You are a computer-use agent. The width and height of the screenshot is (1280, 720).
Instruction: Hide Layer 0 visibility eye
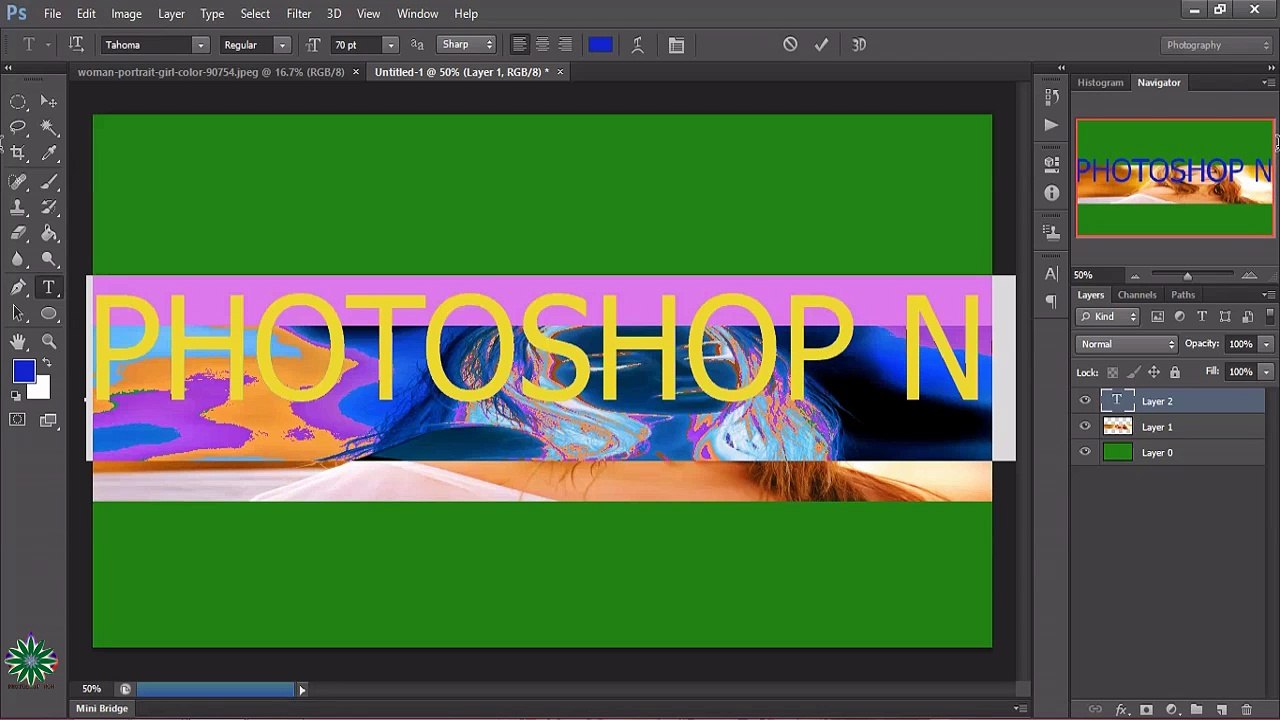[1085, 453]
